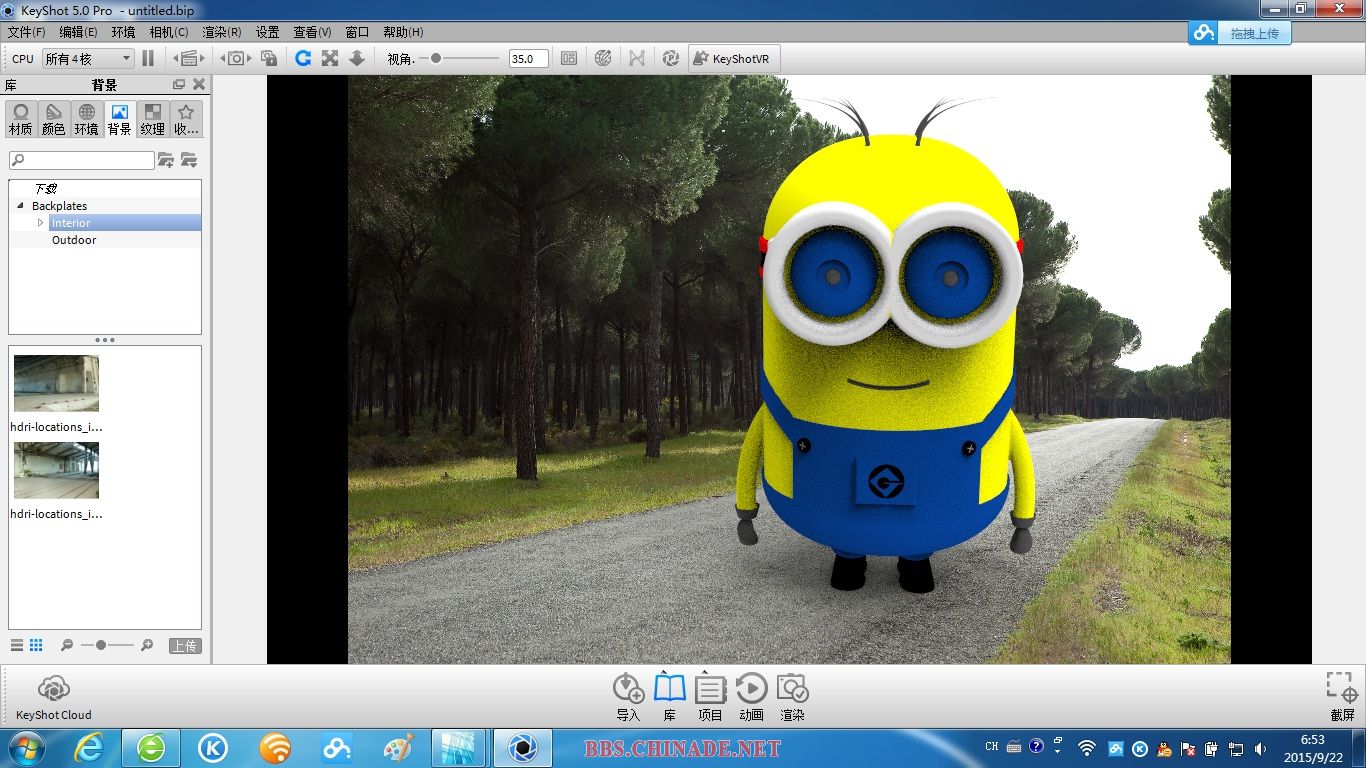Select the second hdri-locations thumbnail
1366x768 pixels.
click(x=56, y=471)
